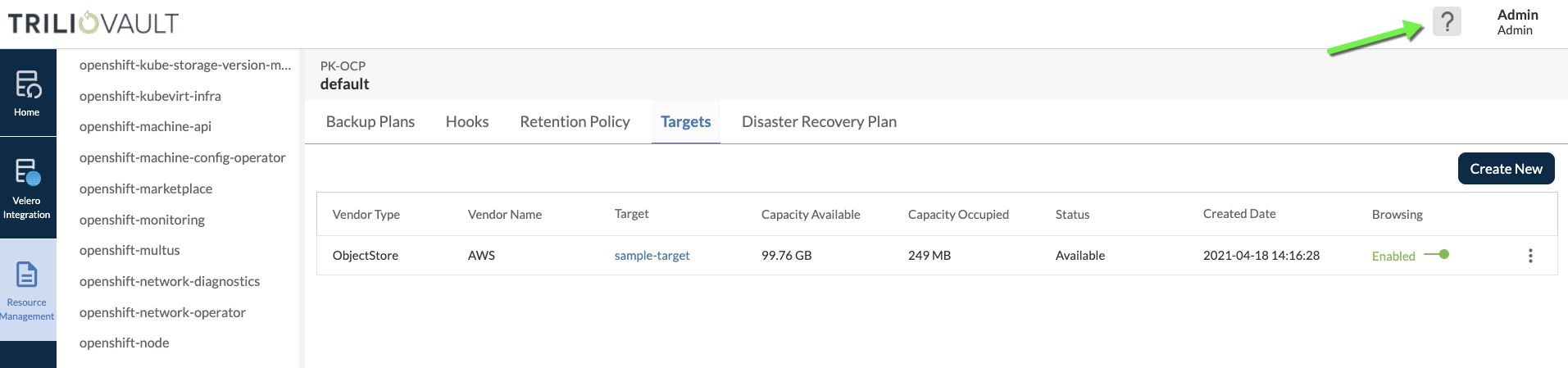Screen dimensions: 1568x368
Task: Toggle Browsing Enabled switch for sample-target
Action: coord(1437,255)
